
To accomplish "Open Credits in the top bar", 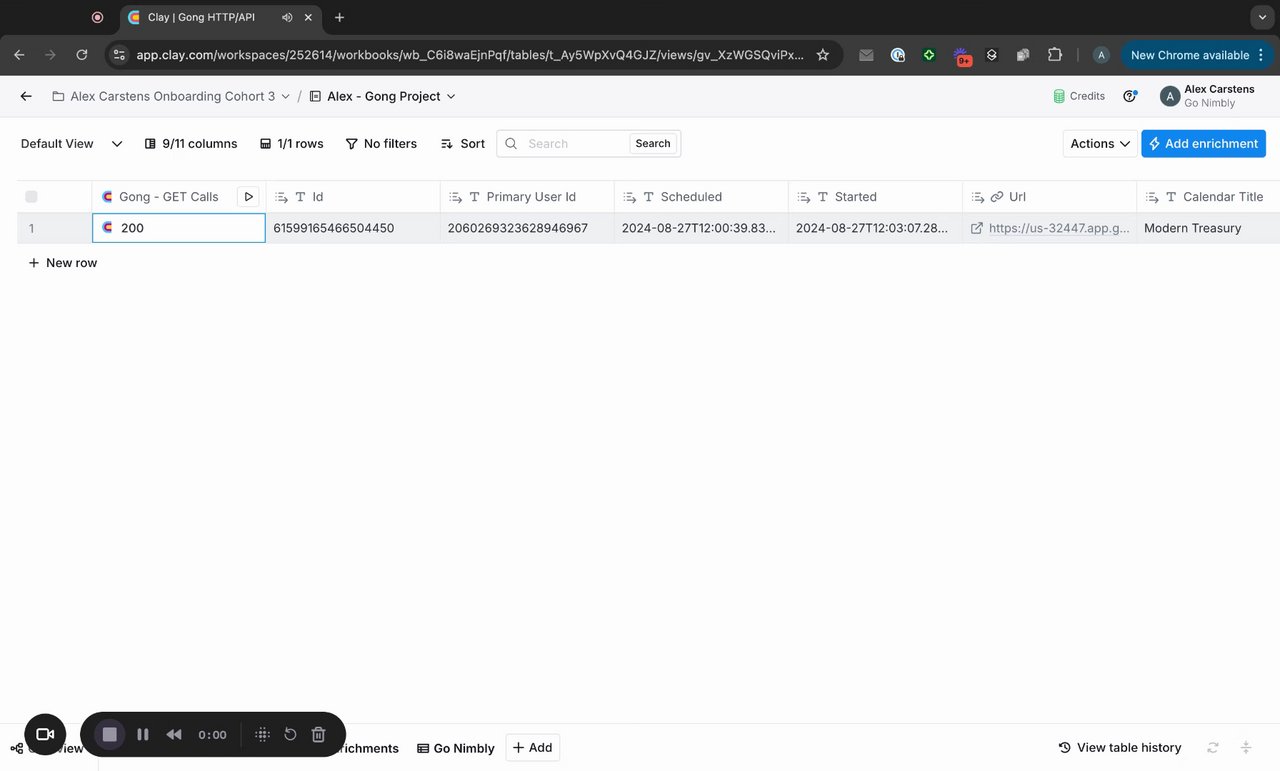I will point(1079,96).
